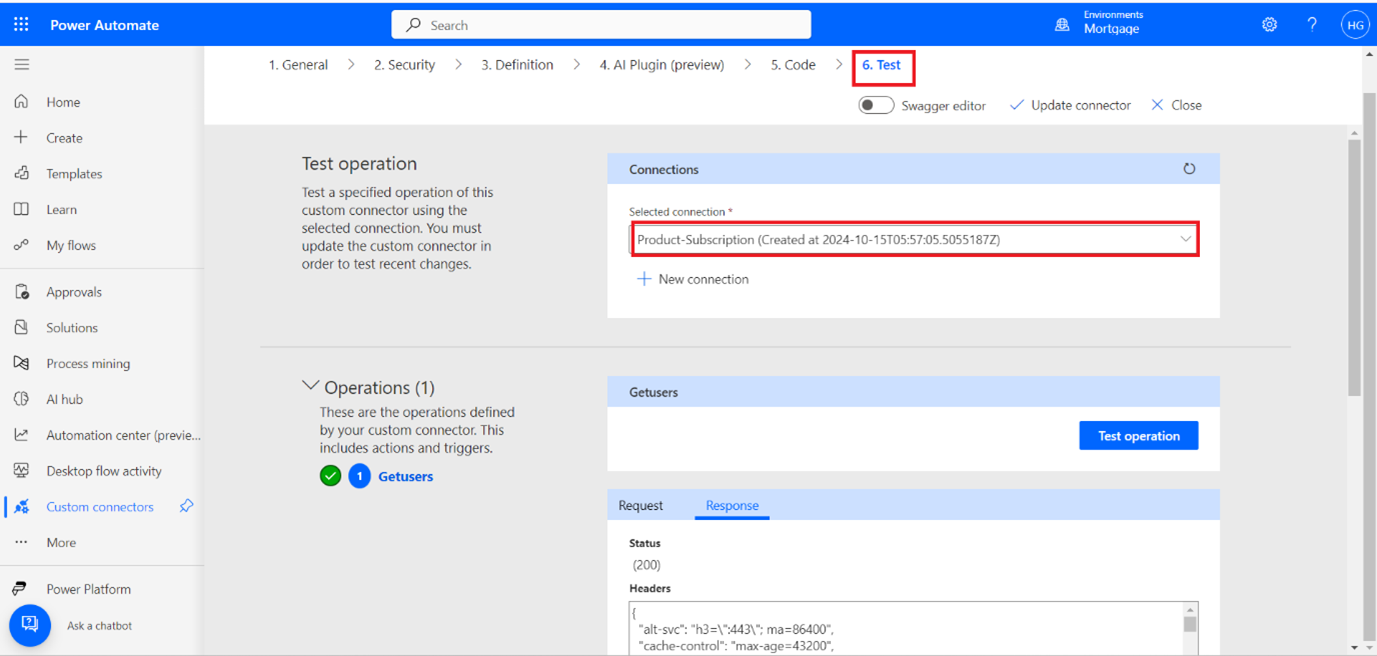This screenshot has width=1377, height=656.
Task: Click the refresh connections icon
Action: (1189, 169)
